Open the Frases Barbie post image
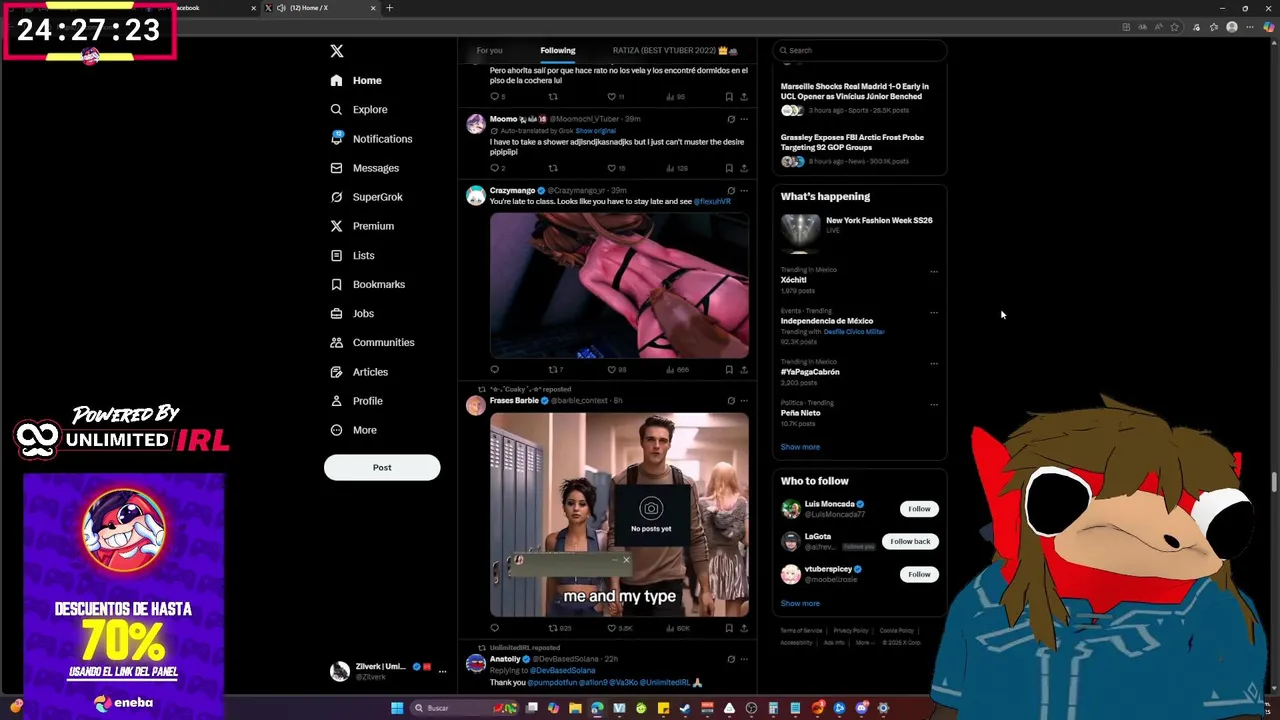 [619, 515]
